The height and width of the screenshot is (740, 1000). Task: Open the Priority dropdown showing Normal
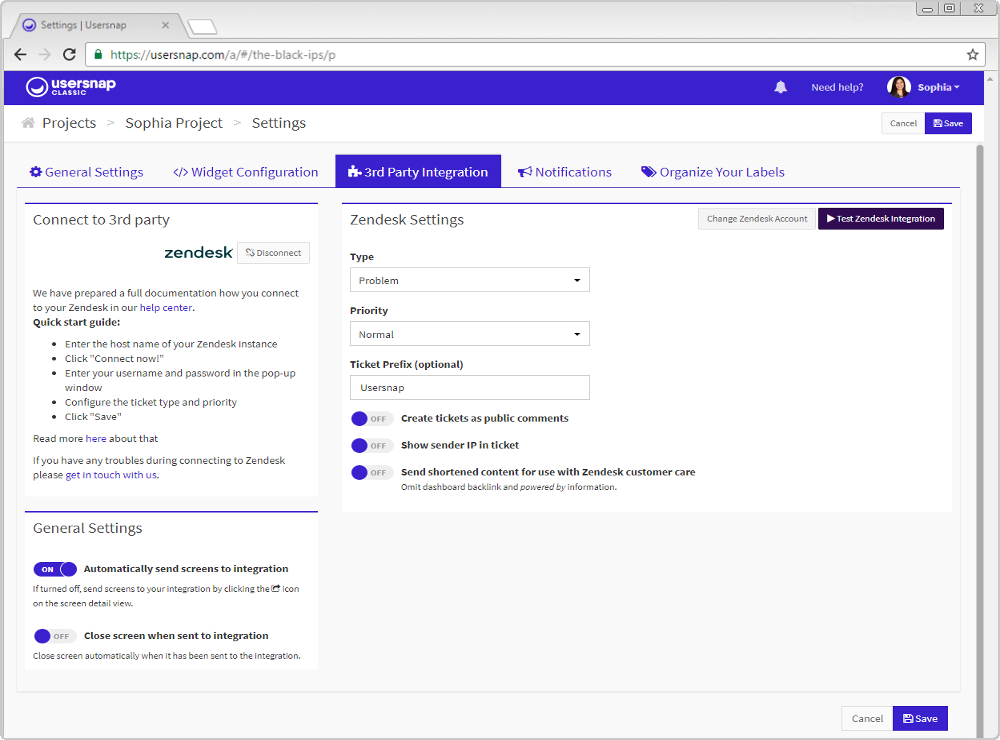[469, 334]
